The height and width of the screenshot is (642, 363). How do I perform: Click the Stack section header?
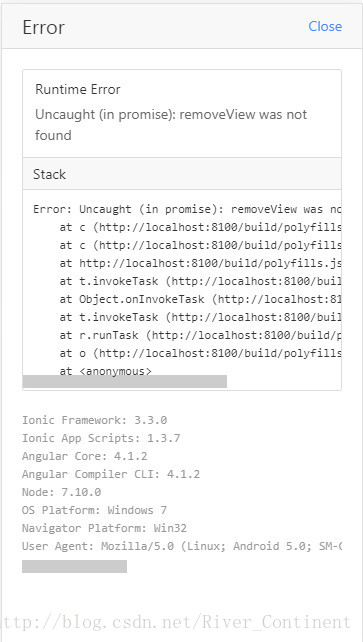tap(182, 174)
